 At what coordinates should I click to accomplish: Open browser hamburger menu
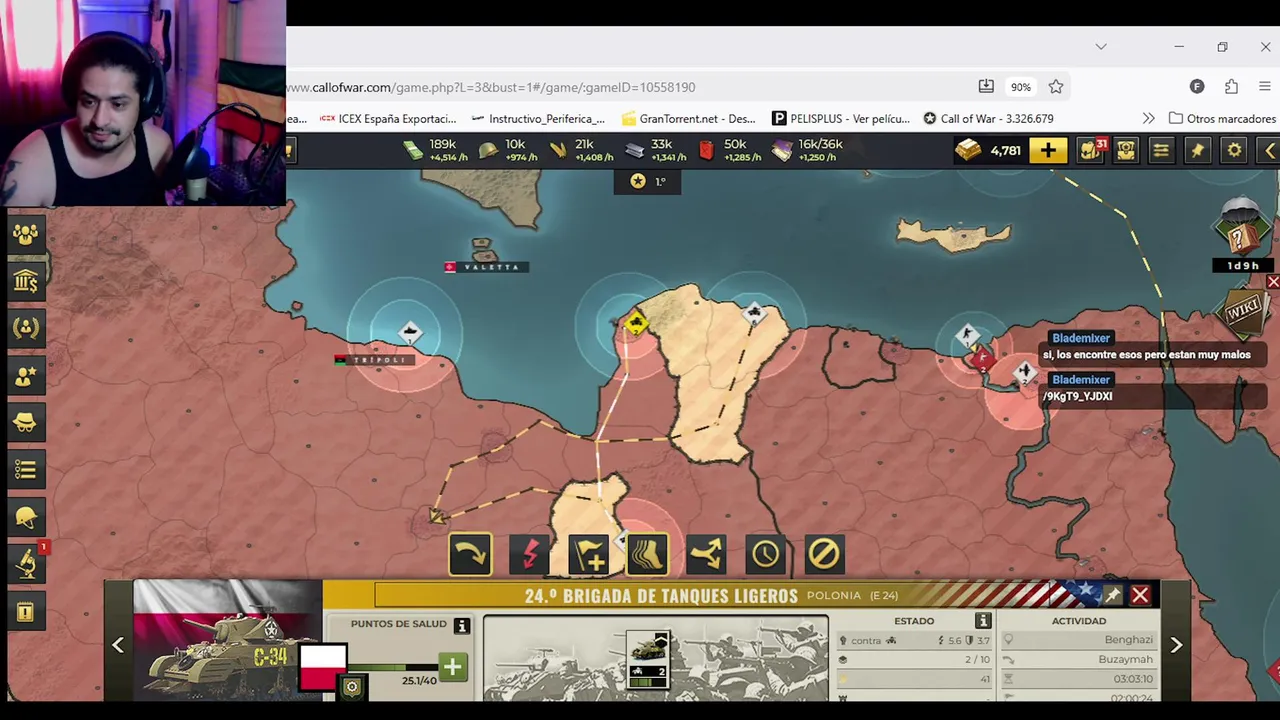pyautogui.click(x=1265, y=87)
